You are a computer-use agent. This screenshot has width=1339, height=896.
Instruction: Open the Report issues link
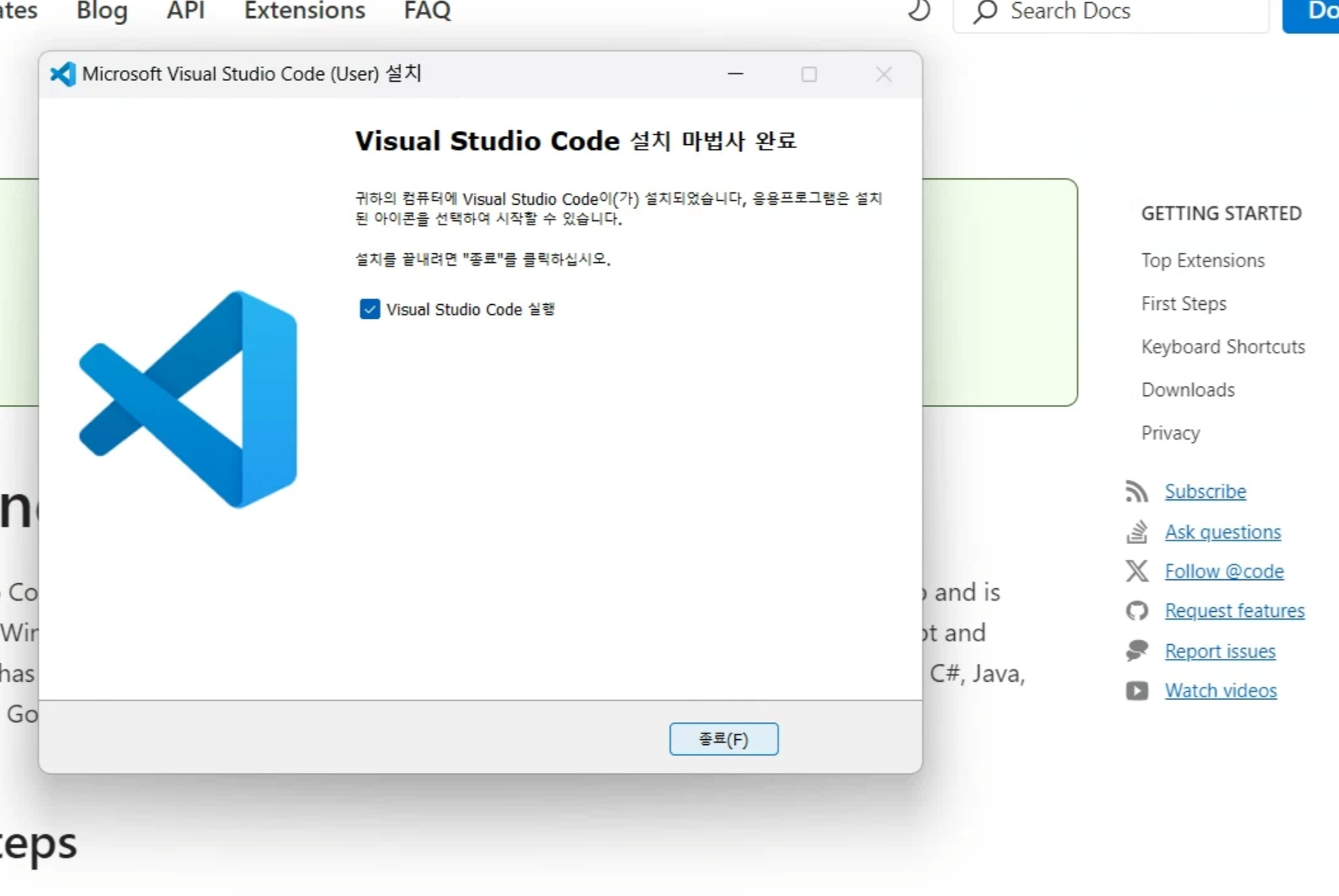[1220, 651]
